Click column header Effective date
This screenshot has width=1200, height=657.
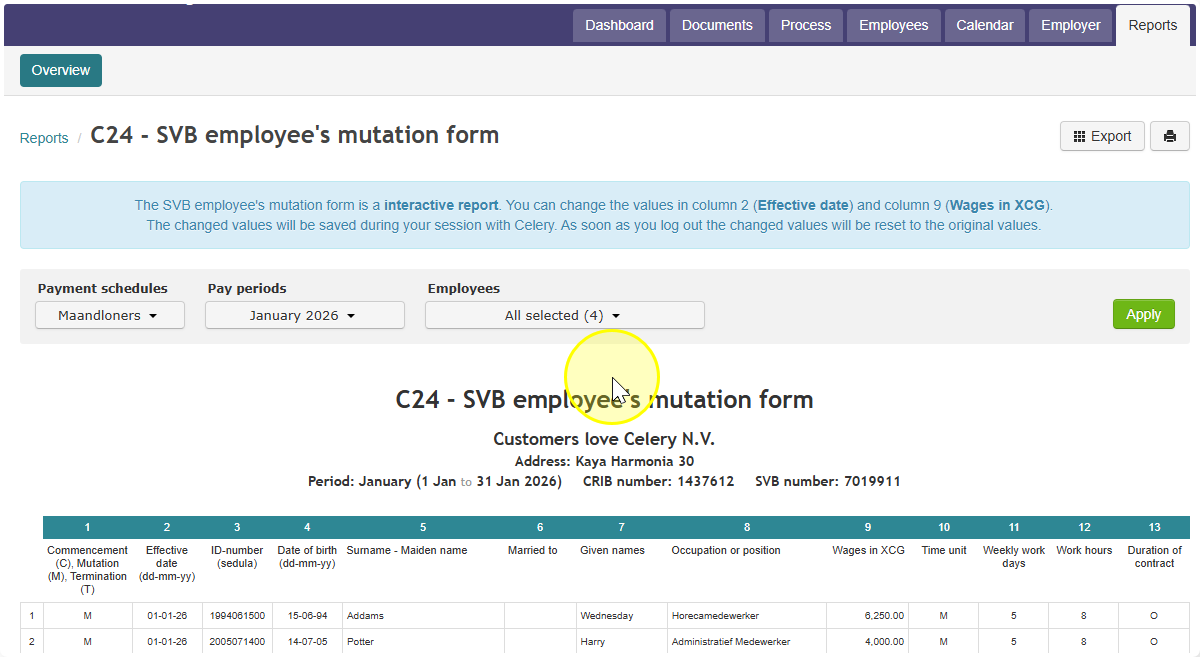click(167, 563)
